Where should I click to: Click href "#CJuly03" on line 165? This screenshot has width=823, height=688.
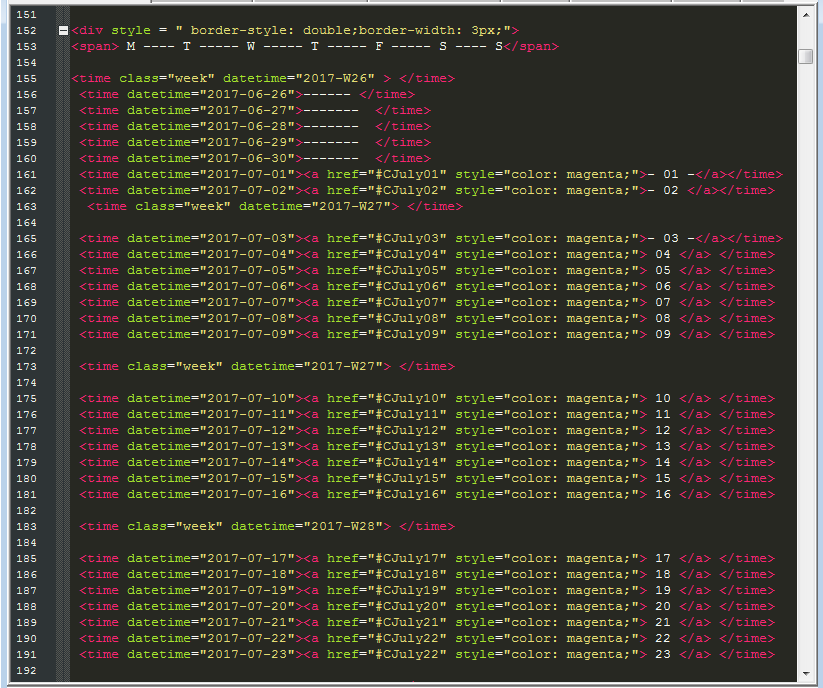click(x=407, y=239)
